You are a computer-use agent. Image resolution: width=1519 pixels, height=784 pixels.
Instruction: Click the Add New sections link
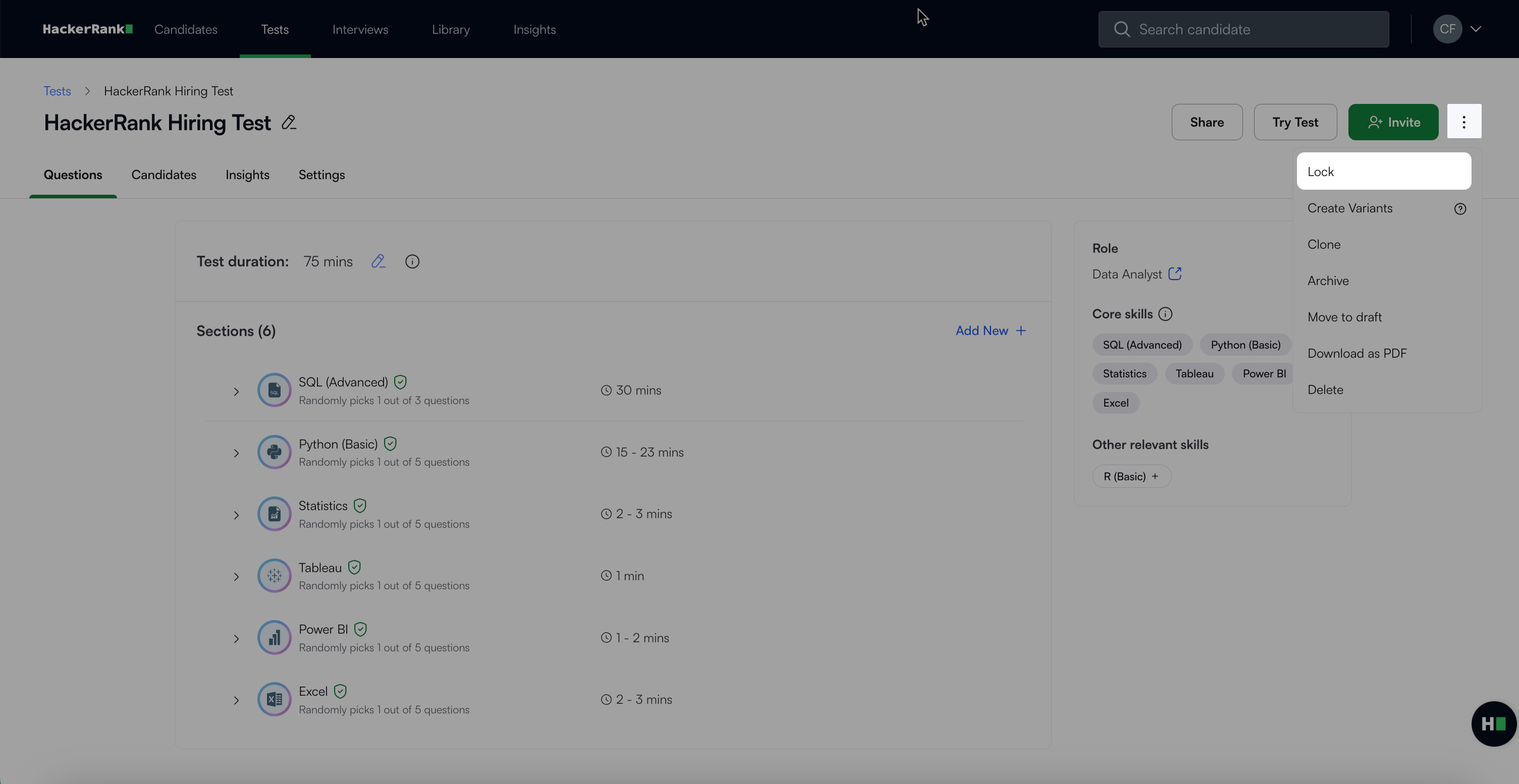click(991, 330)
